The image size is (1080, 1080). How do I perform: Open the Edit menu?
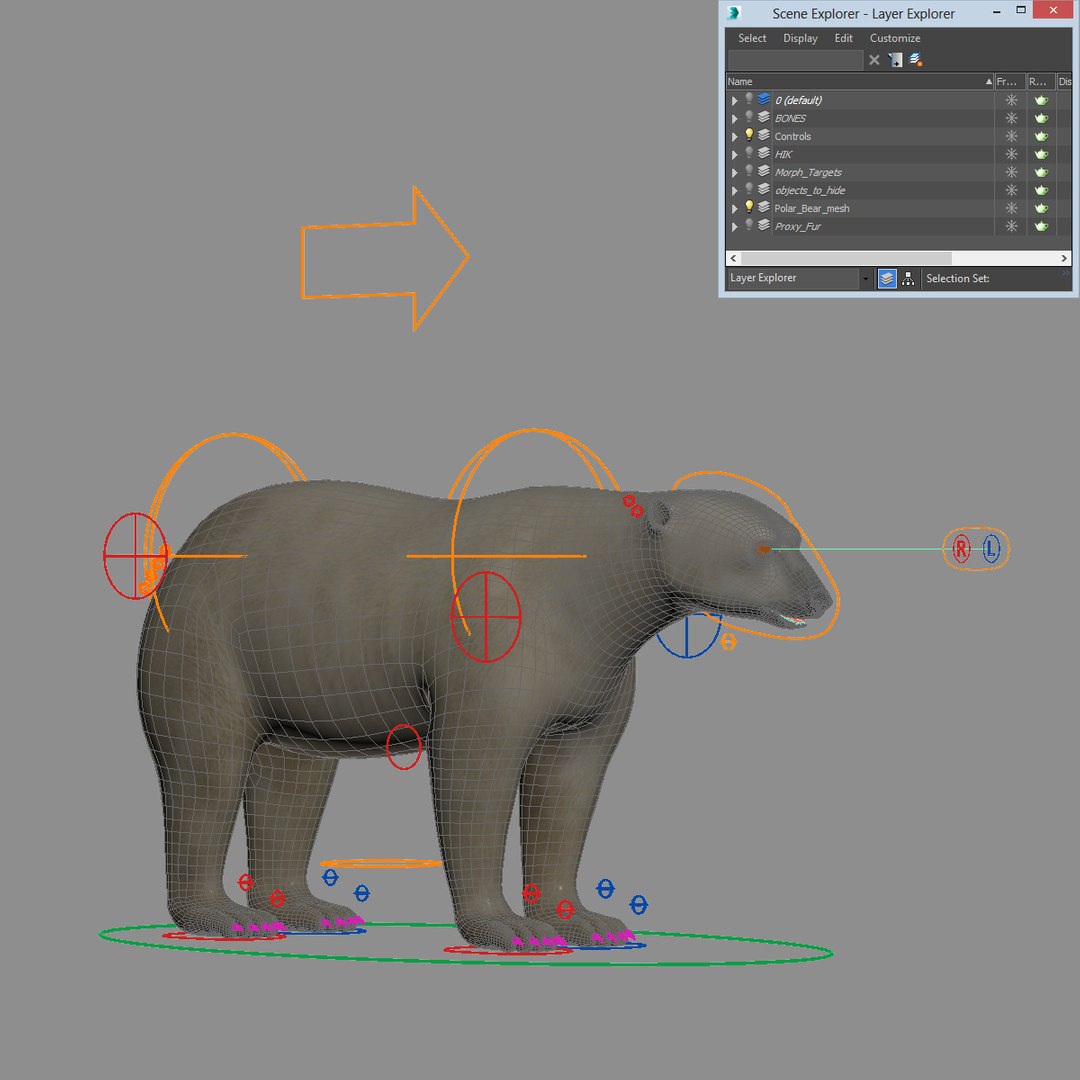pyautogui.click(x=843, y=38)
